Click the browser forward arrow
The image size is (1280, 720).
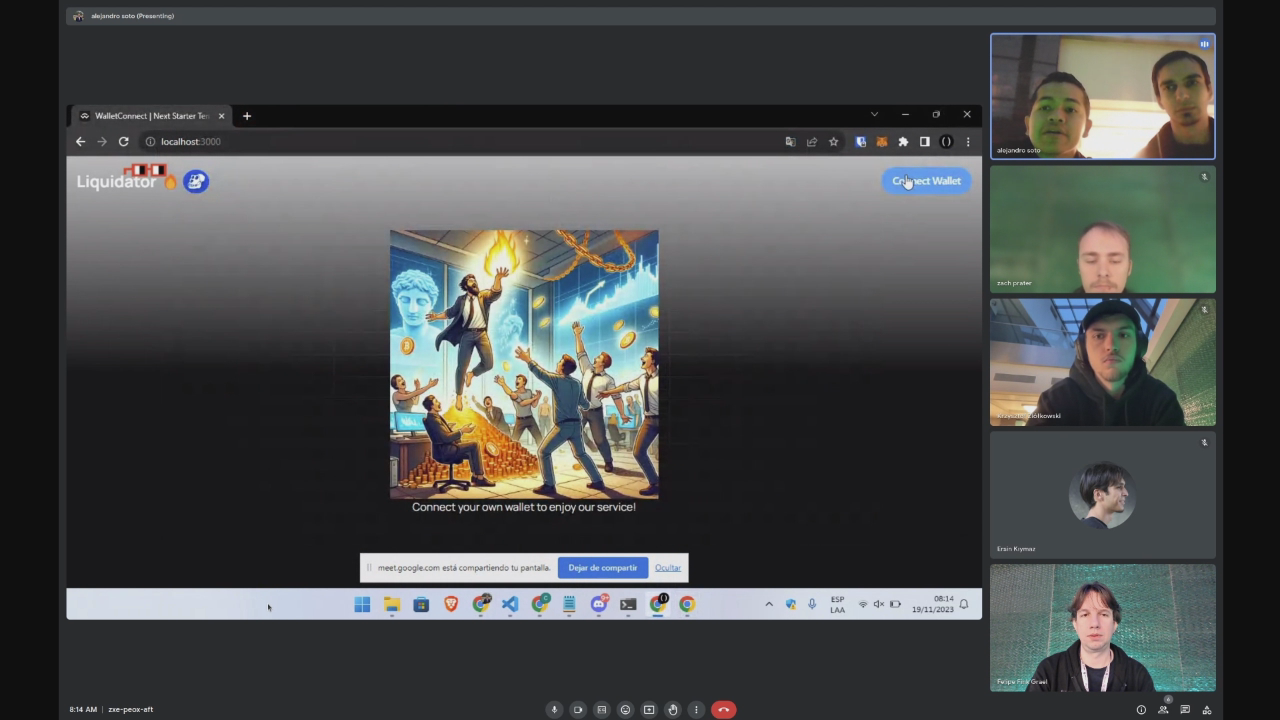101,142
